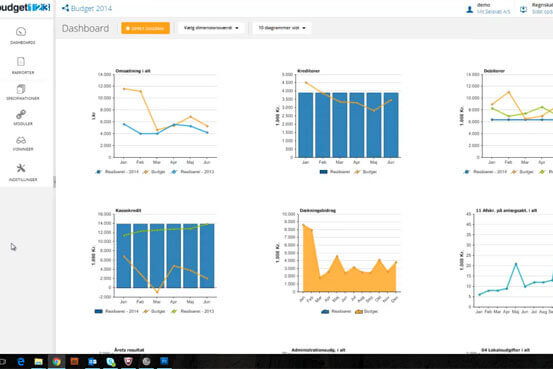Open Outlook from the taskbar
This screenshot has width=553, height=369.
tap(92, 362)
